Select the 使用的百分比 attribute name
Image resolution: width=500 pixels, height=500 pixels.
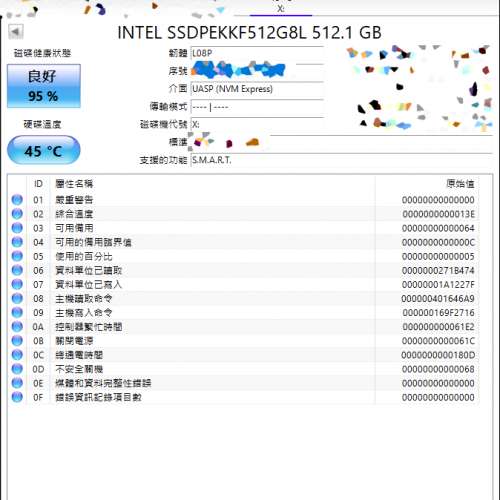pos(84,256)
